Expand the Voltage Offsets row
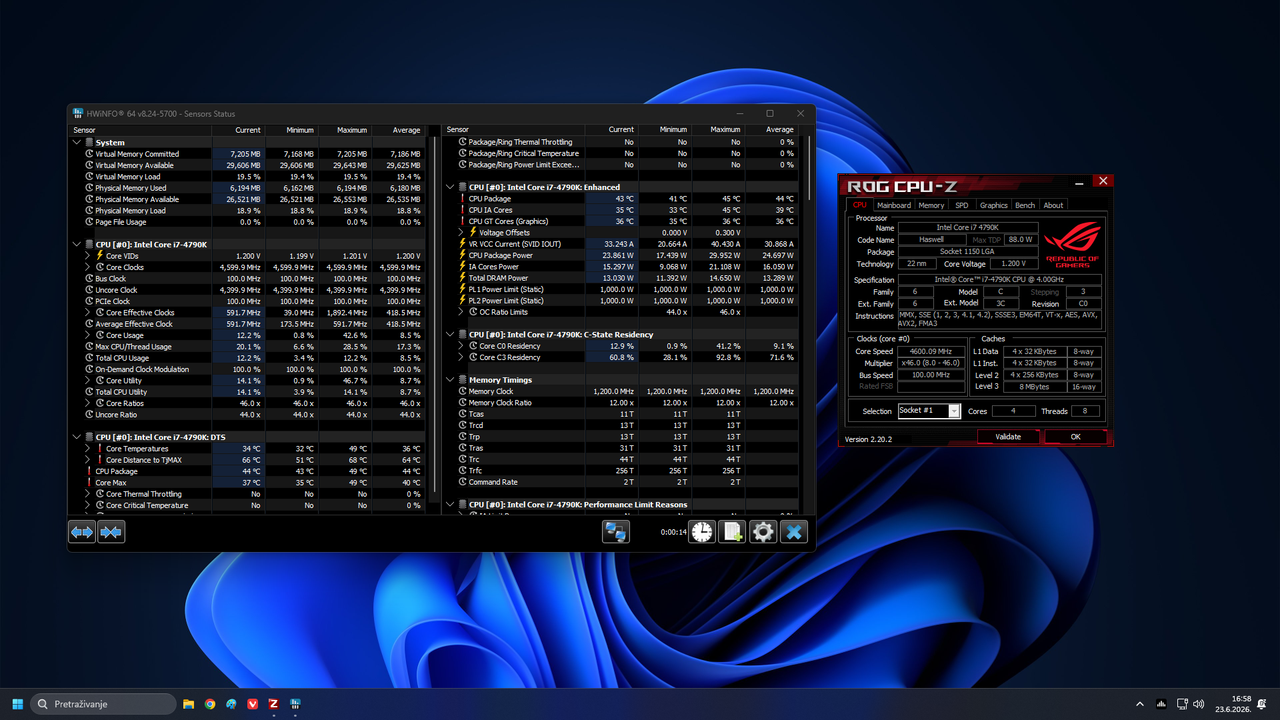Image resolution: width=1280 pixels, height=720 pixels. pyautogui.click(x=461, y=233)
